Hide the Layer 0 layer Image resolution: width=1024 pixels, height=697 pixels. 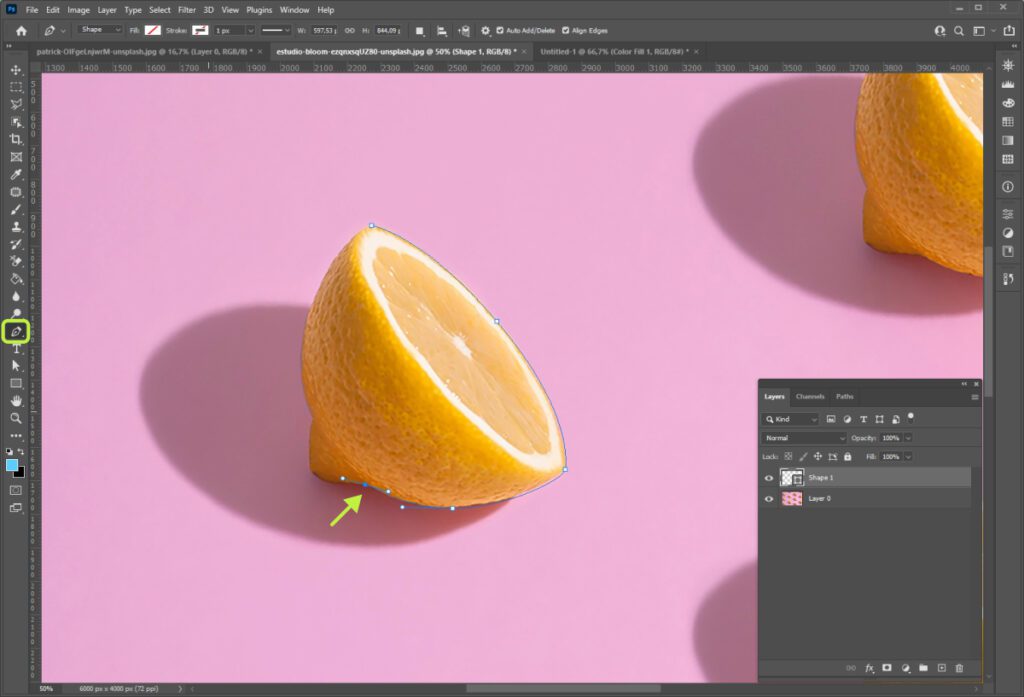(x=769, y=499)
